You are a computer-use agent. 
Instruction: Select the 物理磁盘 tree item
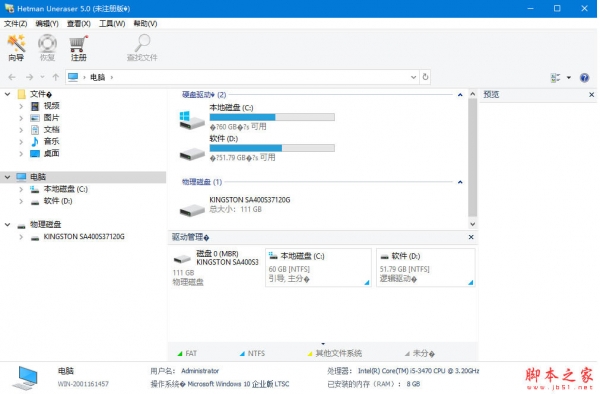[45, 225]
